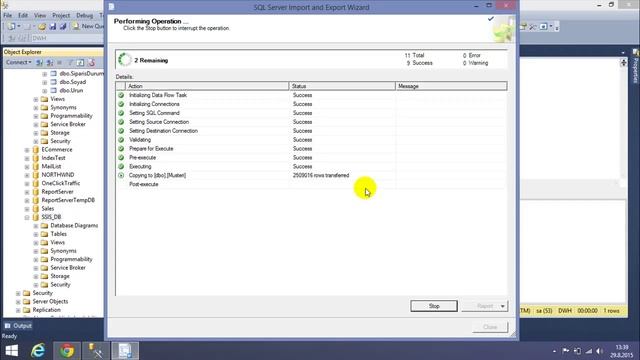Click the New Query toolbar icon

pos(76,26)
